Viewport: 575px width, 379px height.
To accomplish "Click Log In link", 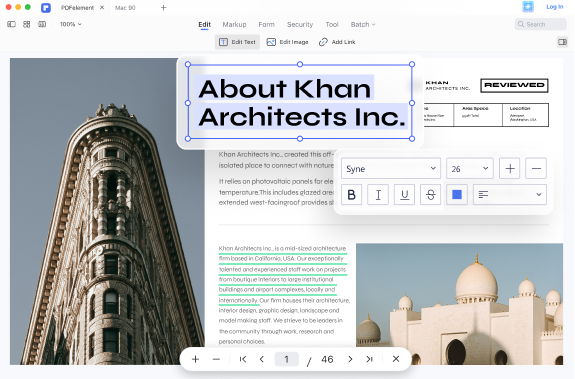I will (x=554, y=7).
